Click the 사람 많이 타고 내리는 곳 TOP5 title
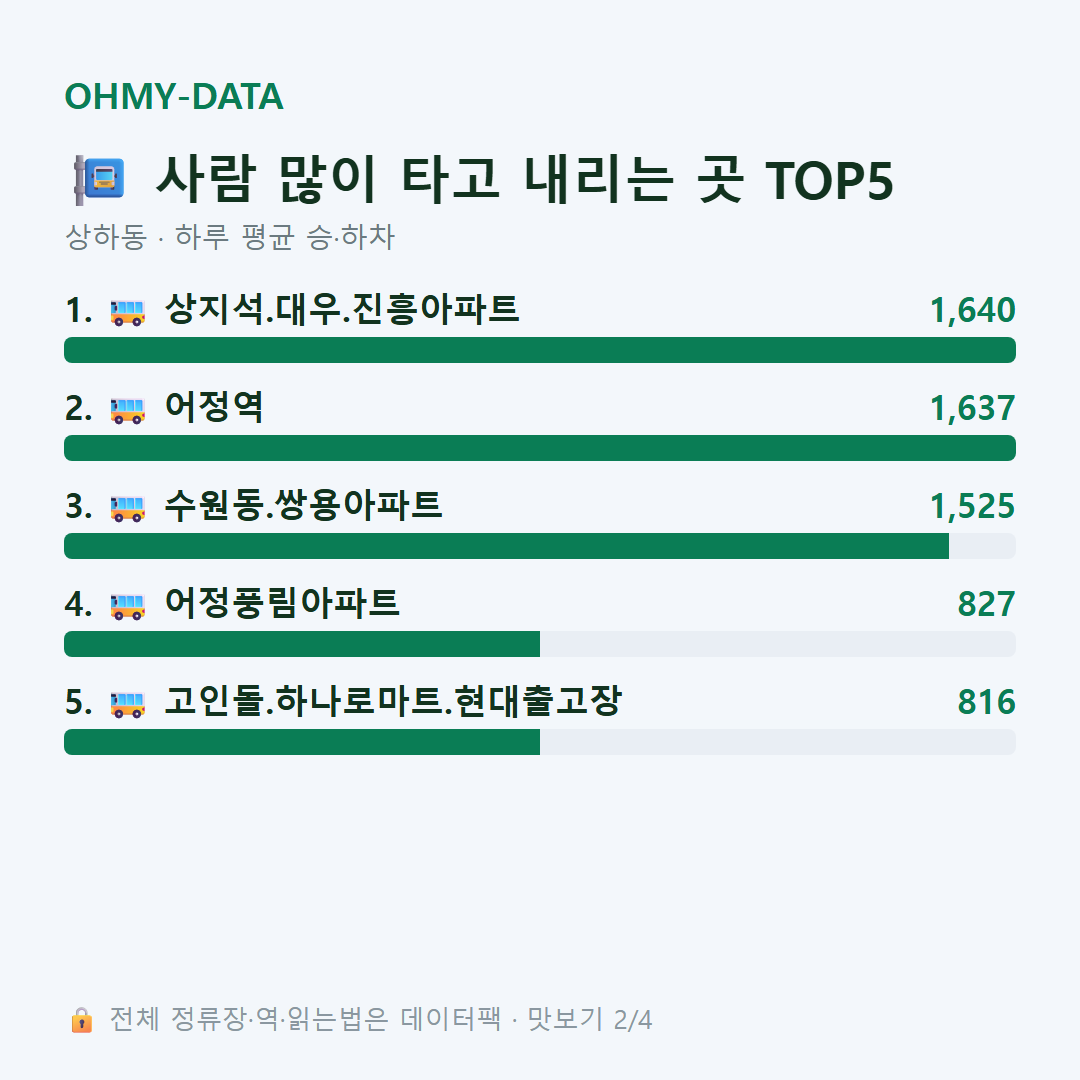This screenshot has height=1080, width=1080. coord(525,179)
